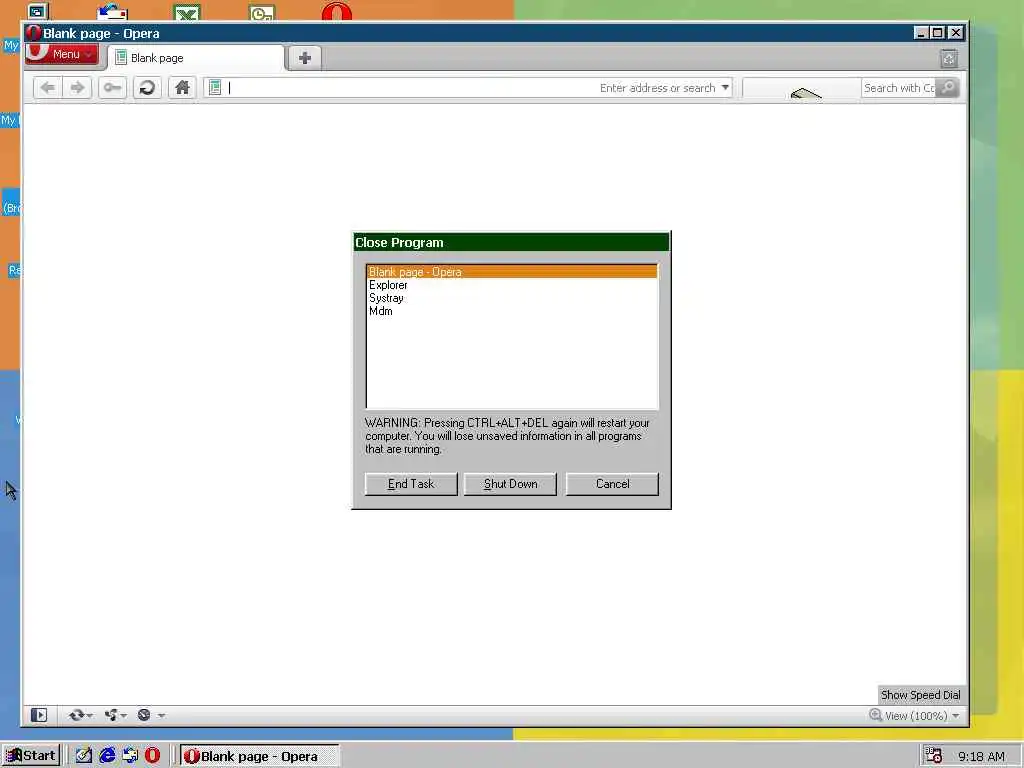
Task: Click the Search with field
Action: [x=899, y=88]
